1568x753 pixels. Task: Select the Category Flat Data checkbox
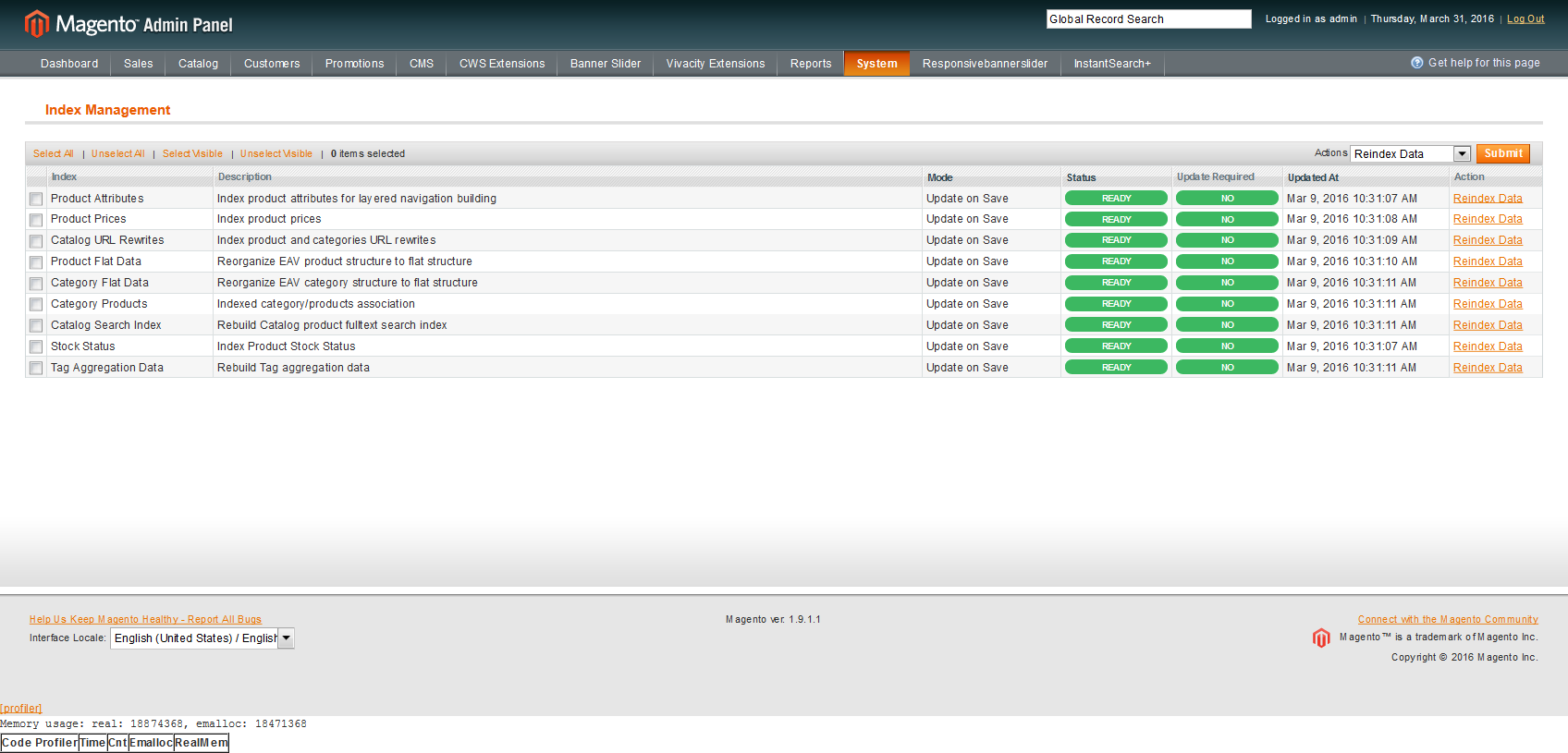[x=36, y=284]
